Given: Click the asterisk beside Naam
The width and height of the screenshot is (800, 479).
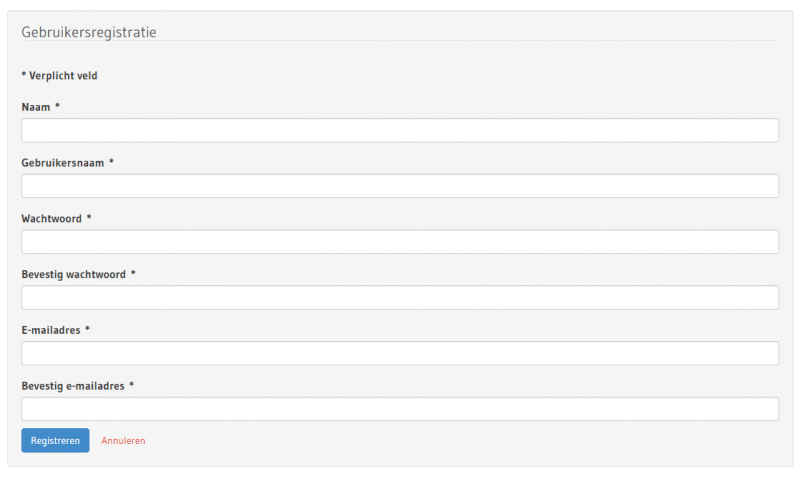Looking at the screenshot, I should point(58,106).
